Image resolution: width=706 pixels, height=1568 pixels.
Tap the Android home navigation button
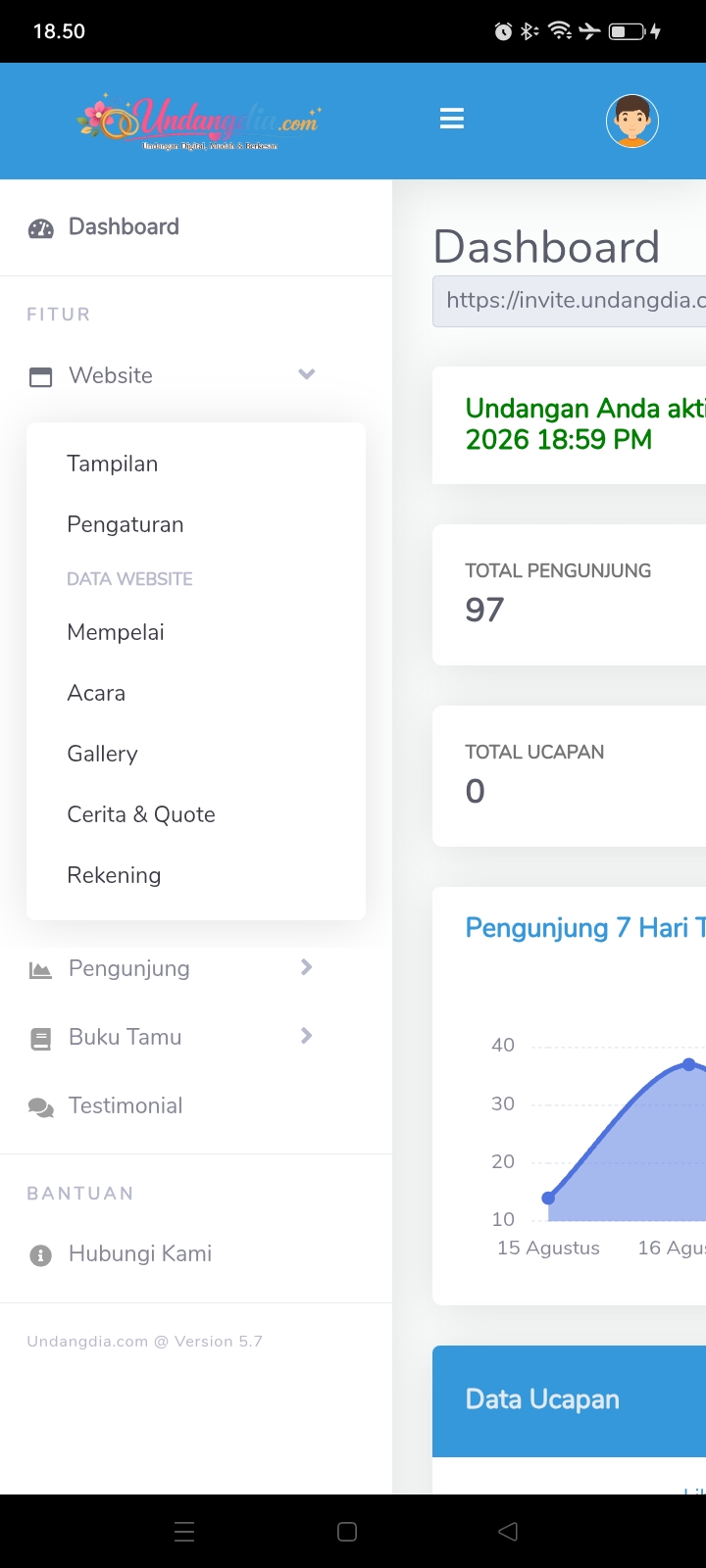pyautogui.click(x=347, y=1532)
